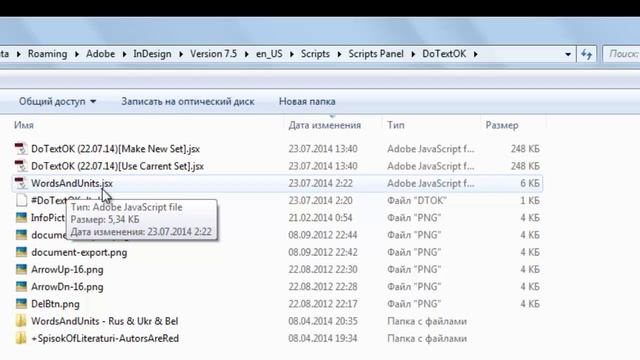Sort by the Тип column header

point(396,125)
